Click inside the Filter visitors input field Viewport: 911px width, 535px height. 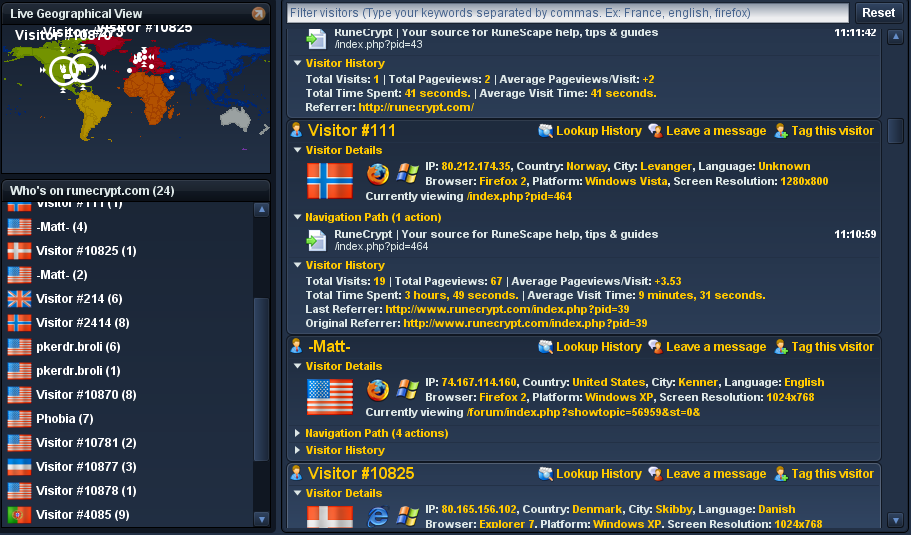pyautogui.click(x=568, y=13)
